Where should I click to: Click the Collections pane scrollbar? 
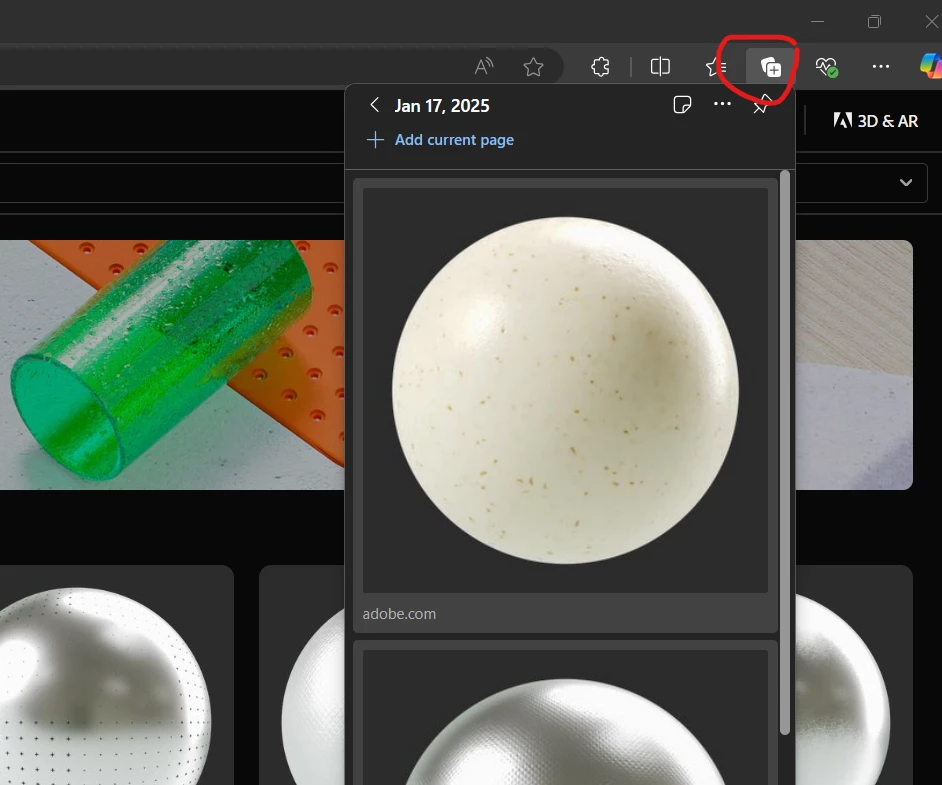785,452
